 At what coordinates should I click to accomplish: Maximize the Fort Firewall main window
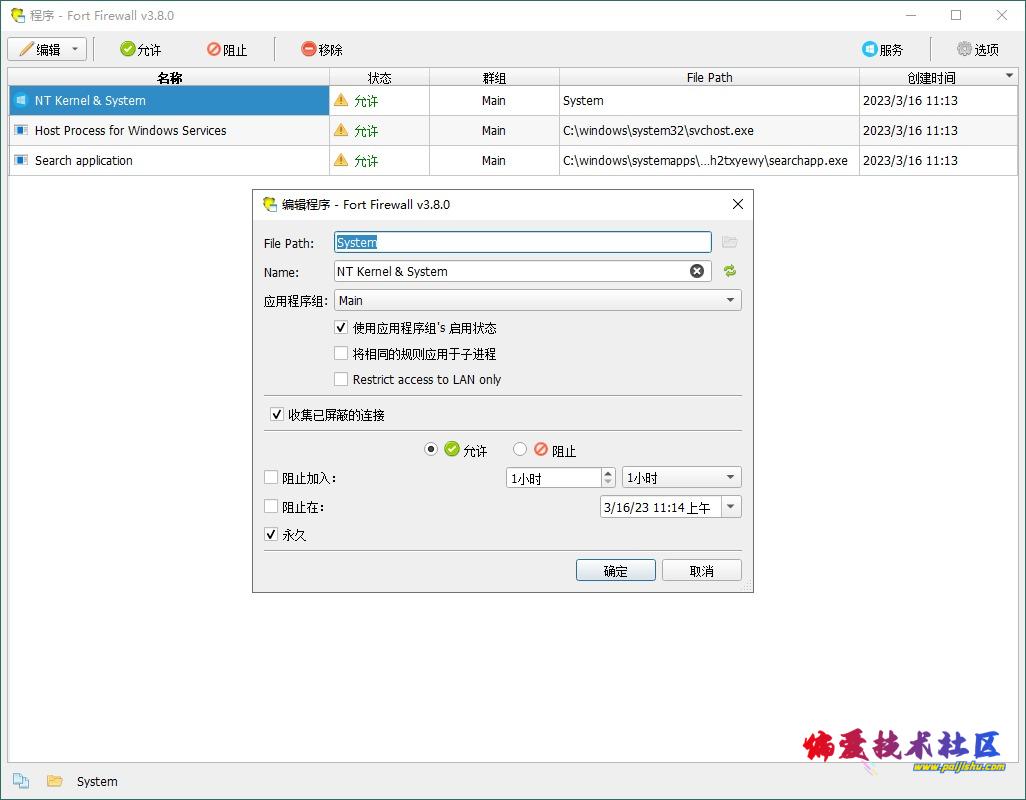(956, 15)
